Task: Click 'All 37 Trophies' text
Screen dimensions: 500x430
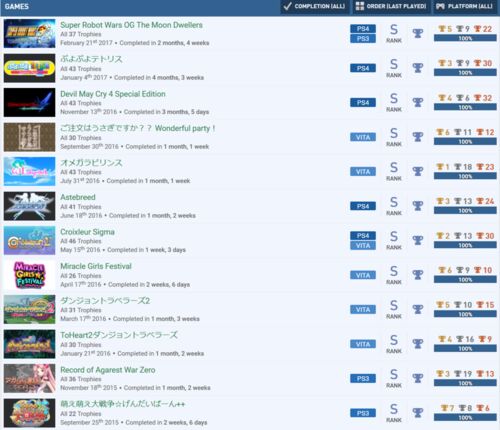Action: [x=81, y=34]
